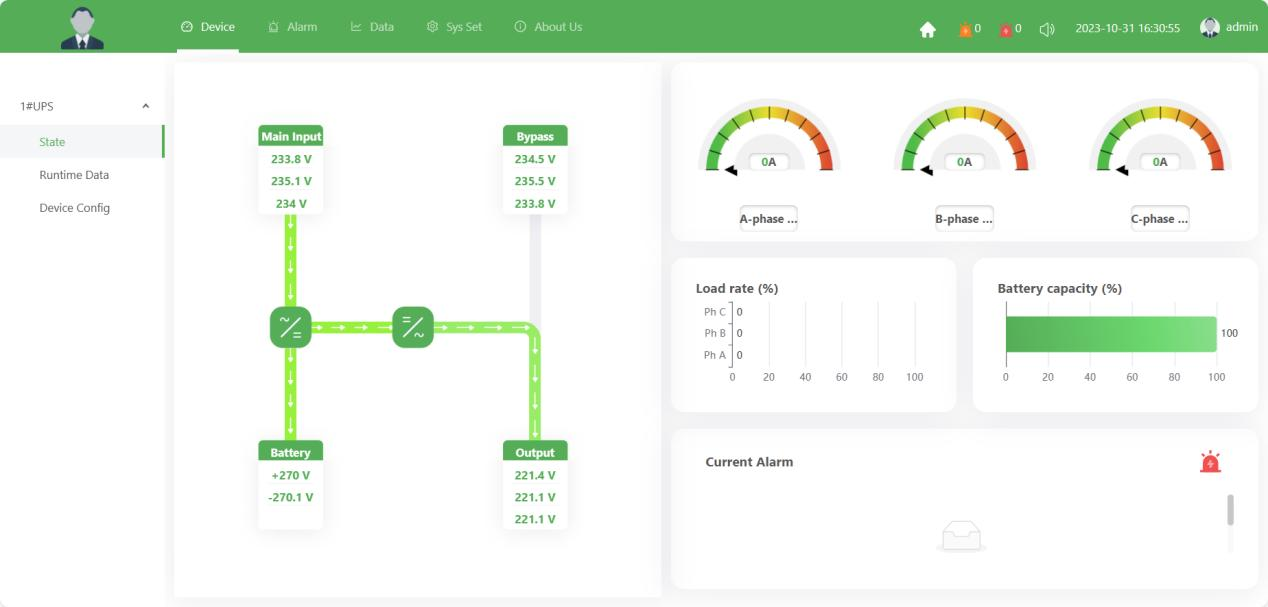Click Output value 221.4 V
Screen dimensions: 1268x607
[535, 475]
